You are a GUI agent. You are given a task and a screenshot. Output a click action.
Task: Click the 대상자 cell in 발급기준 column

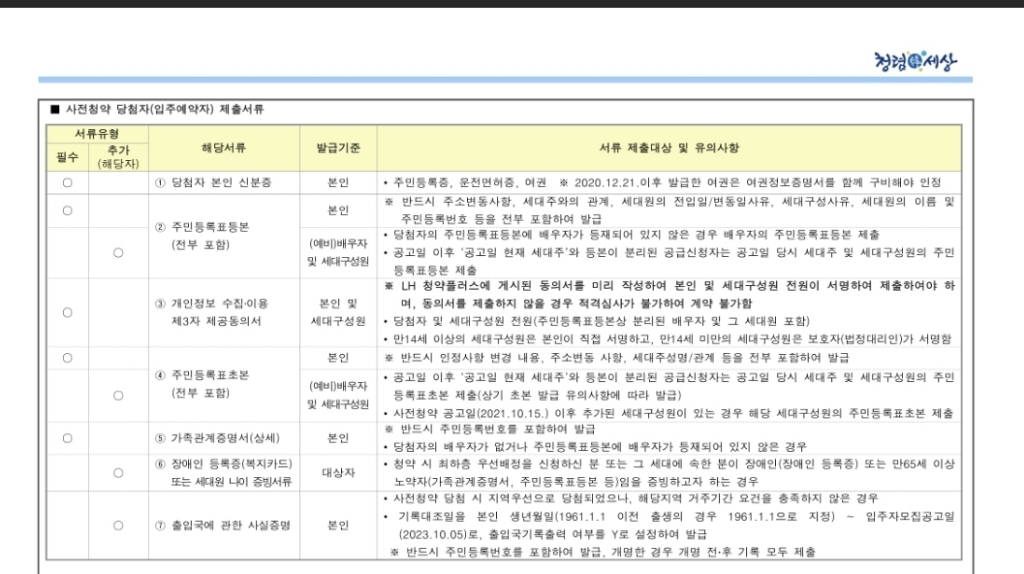click(x=338, y=473)
